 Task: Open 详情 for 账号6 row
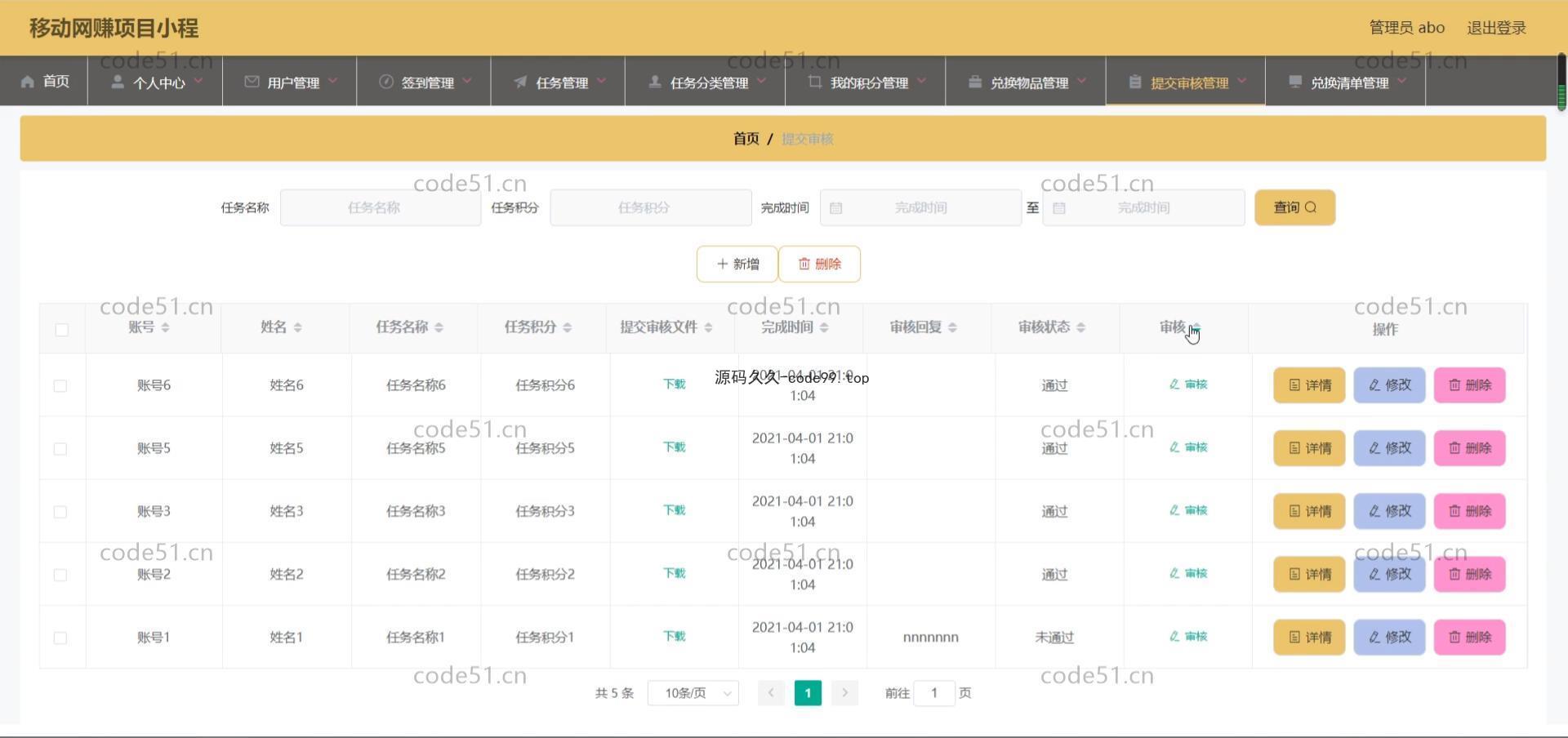(x=1309, y=385)
